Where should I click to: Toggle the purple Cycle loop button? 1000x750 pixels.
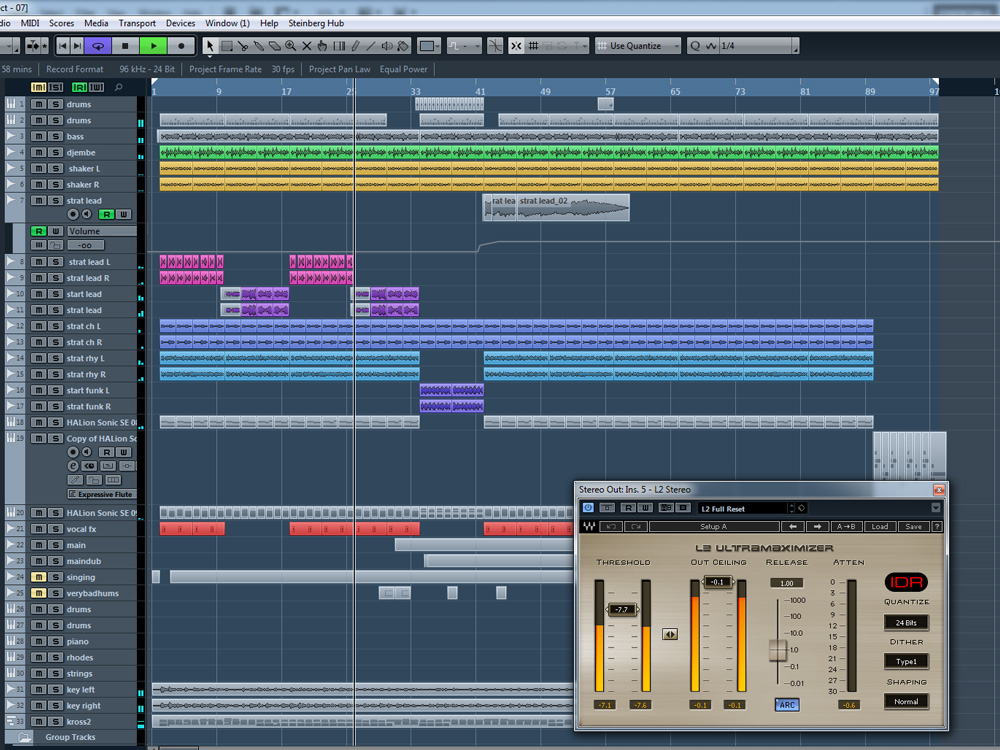pos(97,46)
